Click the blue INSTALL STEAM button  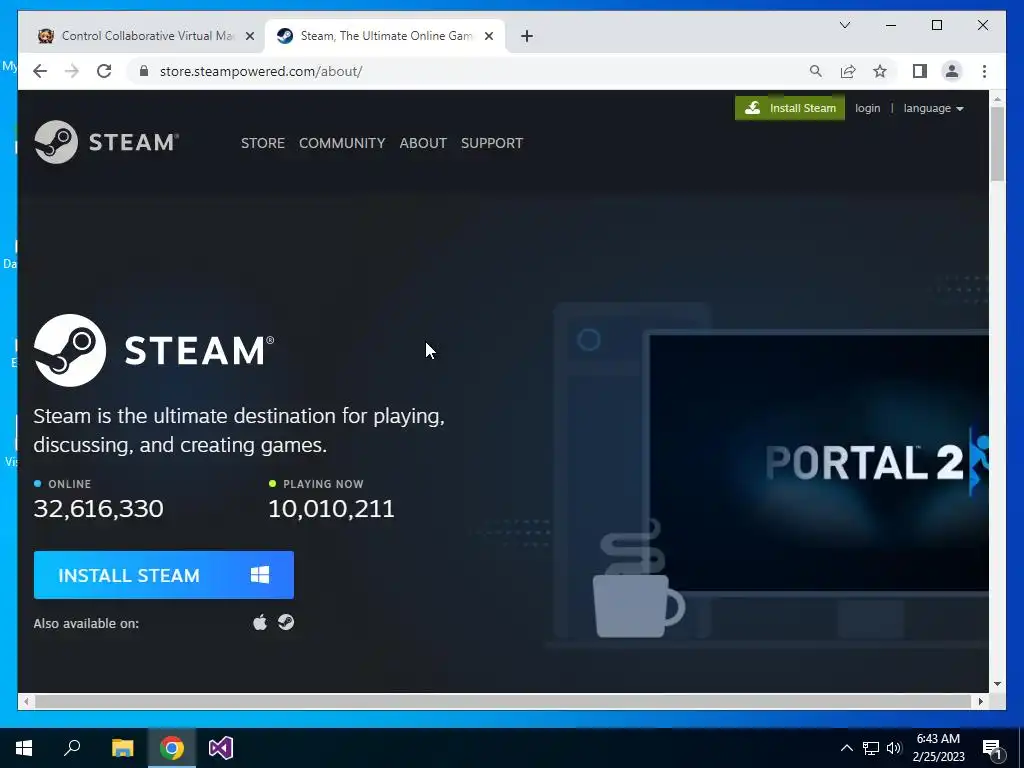pyautogui.click(x=164, y=575)
